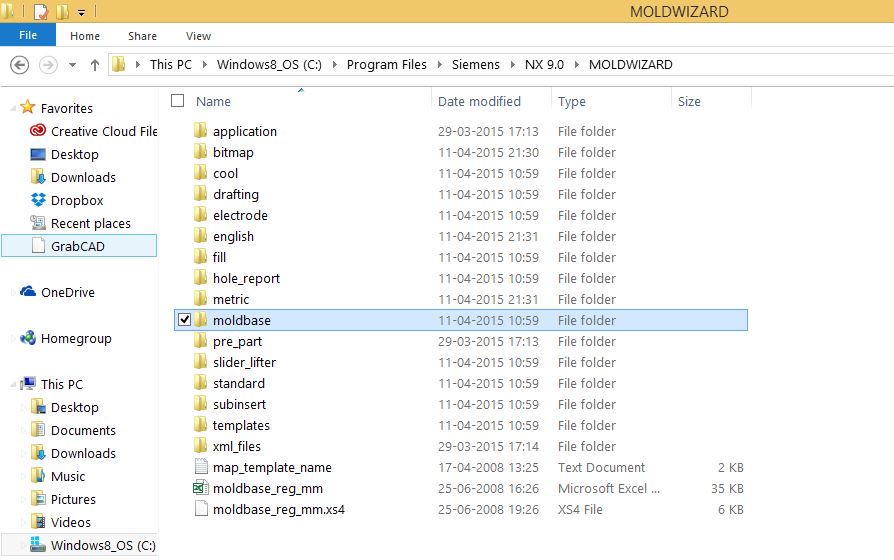Collapse the This PC tree node
Viewport: 894px width, 560px height.
click(x=13, y=385)
